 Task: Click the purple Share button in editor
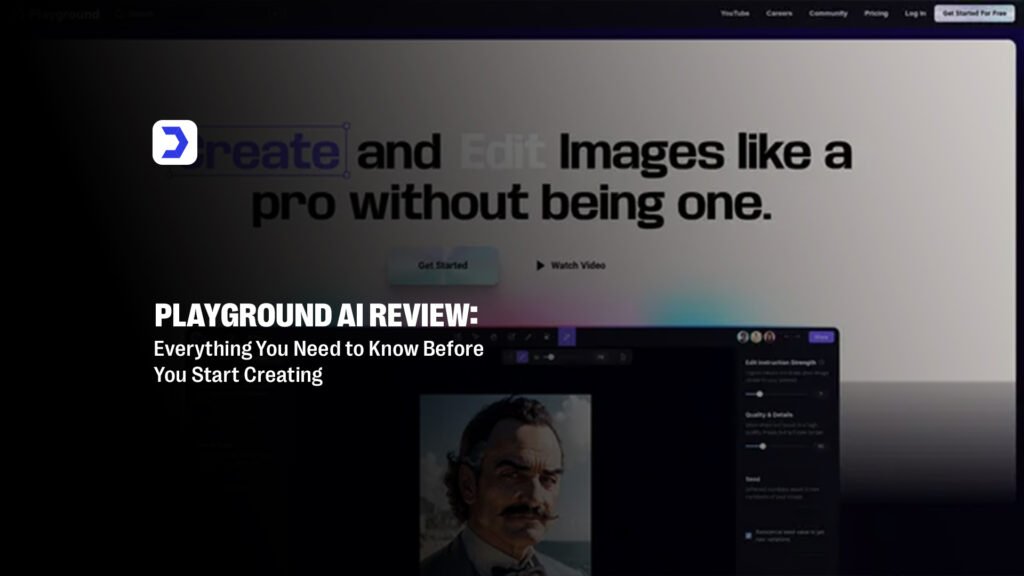click(x=821, y=337)
